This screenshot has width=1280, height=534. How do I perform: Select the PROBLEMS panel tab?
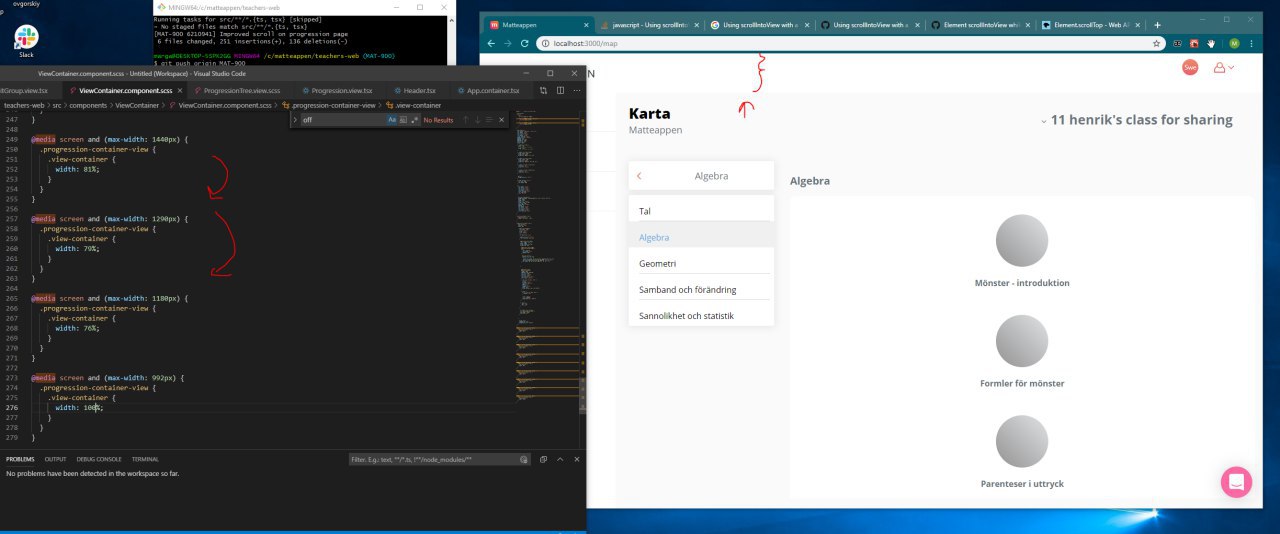[x=20, y=459]
